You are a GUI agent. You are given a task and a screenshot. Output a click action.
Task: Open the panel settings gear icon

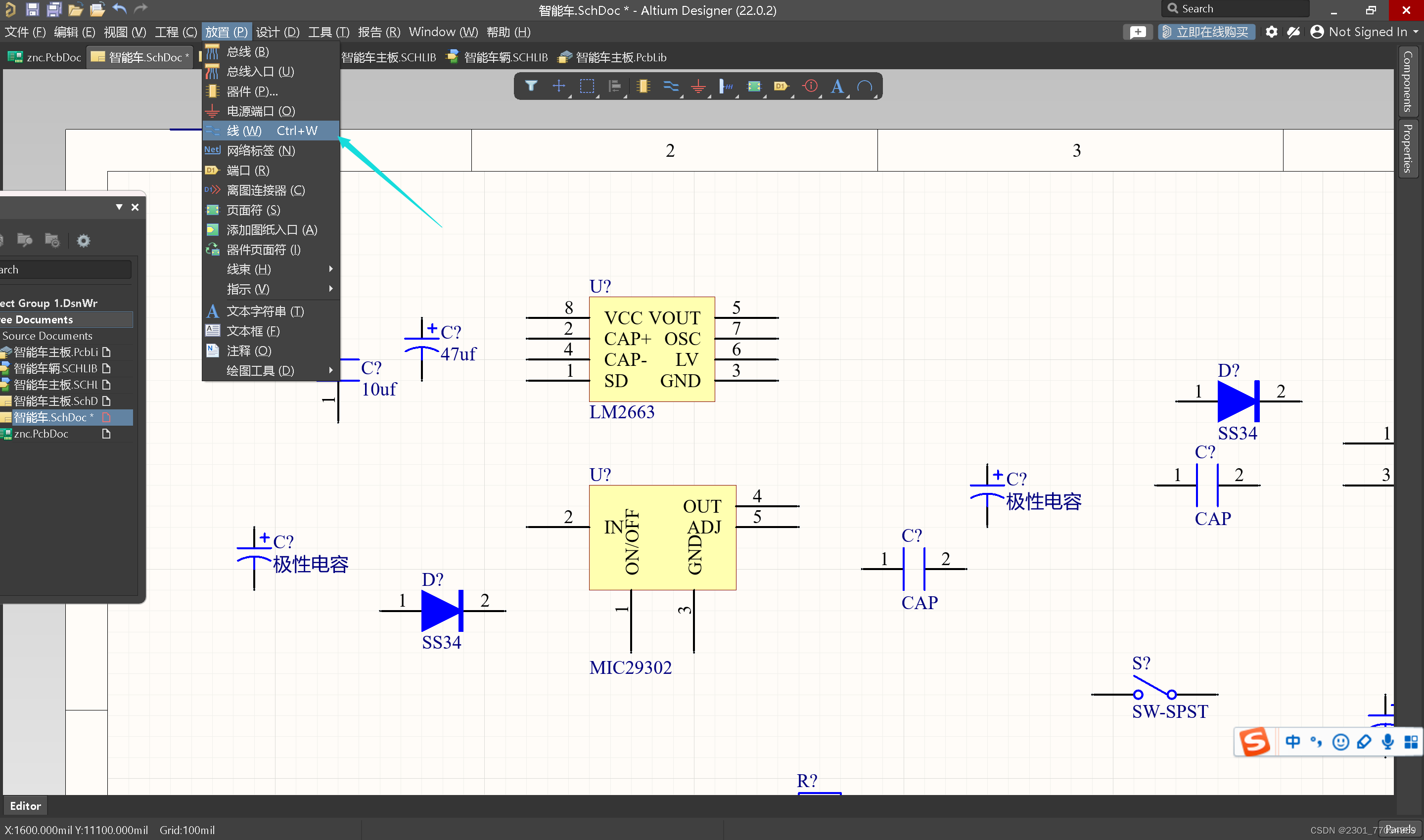[x=83, y=241]
